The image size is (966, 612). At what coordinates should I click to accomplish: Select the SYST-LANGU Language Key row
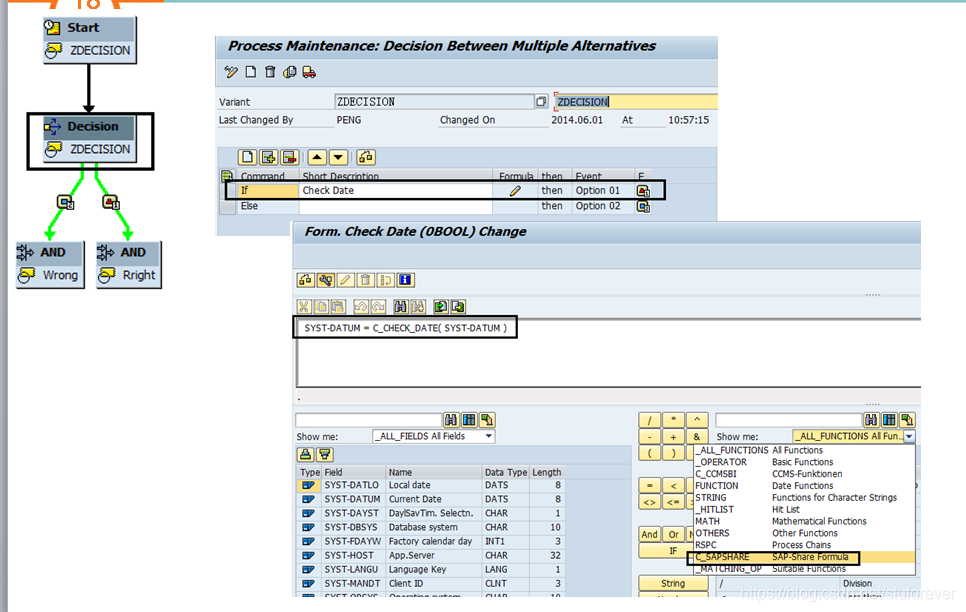[x=430, y=569]
